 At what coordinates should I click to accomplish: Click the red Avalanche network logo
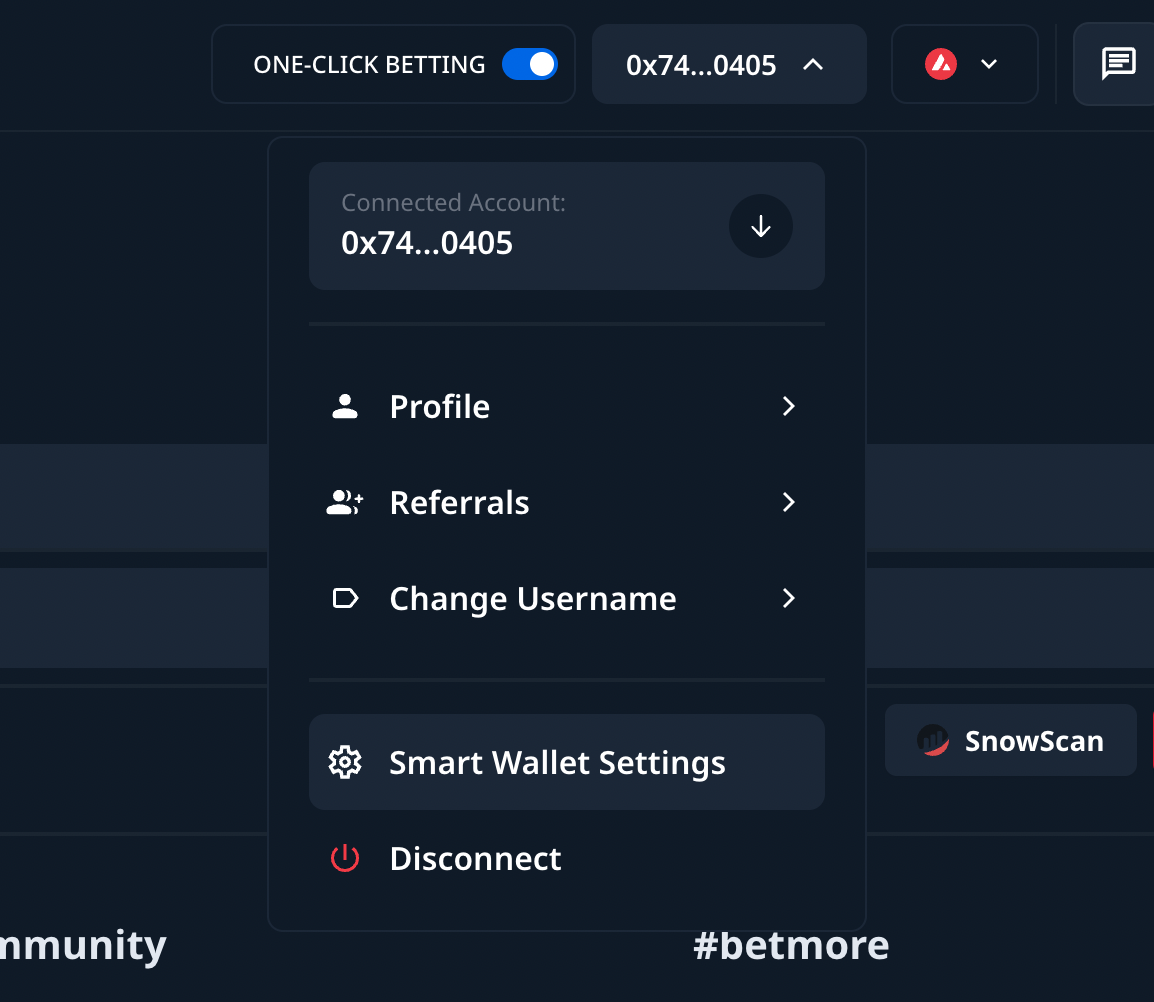tap(941, 65)
